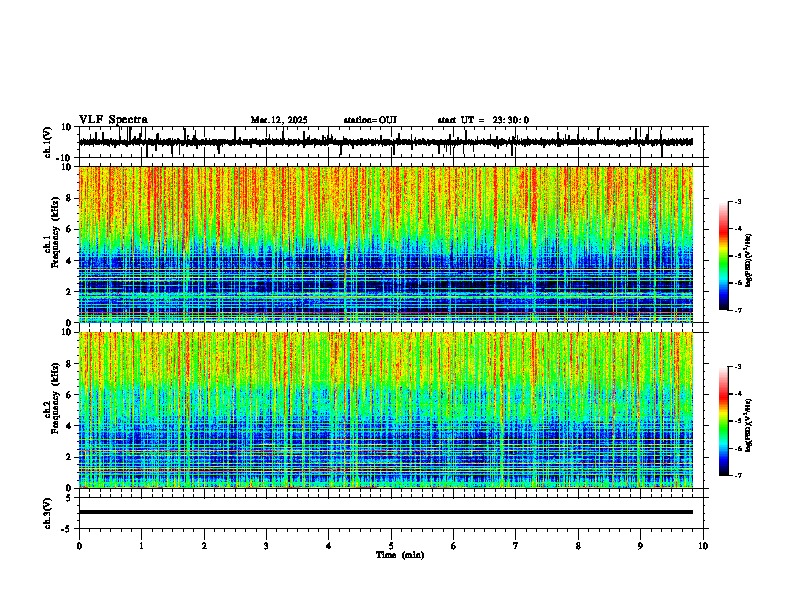Click the 5 minute tick label
The image size is (792, 612).
coord(391,546)
